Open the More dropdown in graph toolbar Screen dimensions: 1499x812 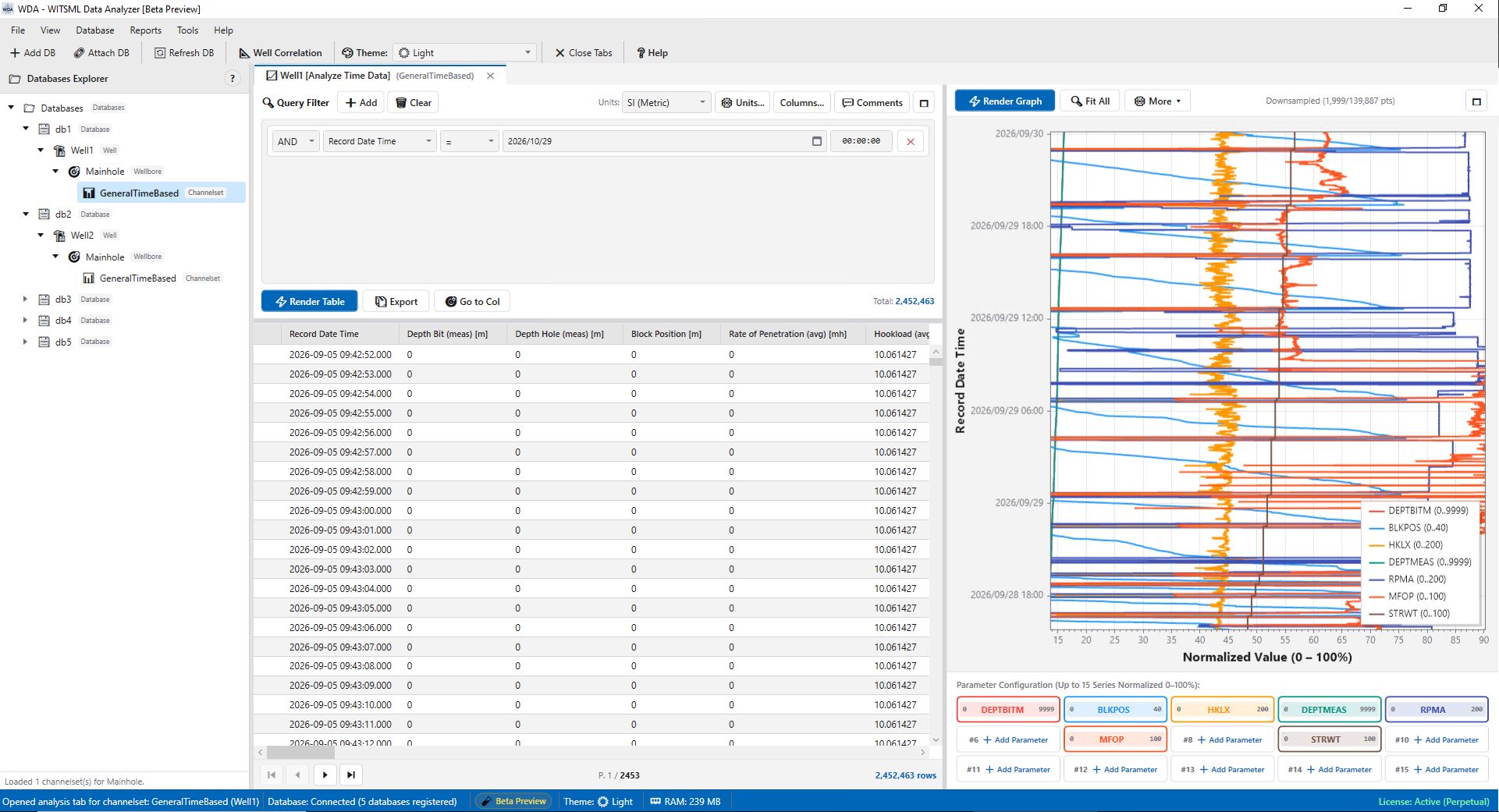coord(1157,101)
